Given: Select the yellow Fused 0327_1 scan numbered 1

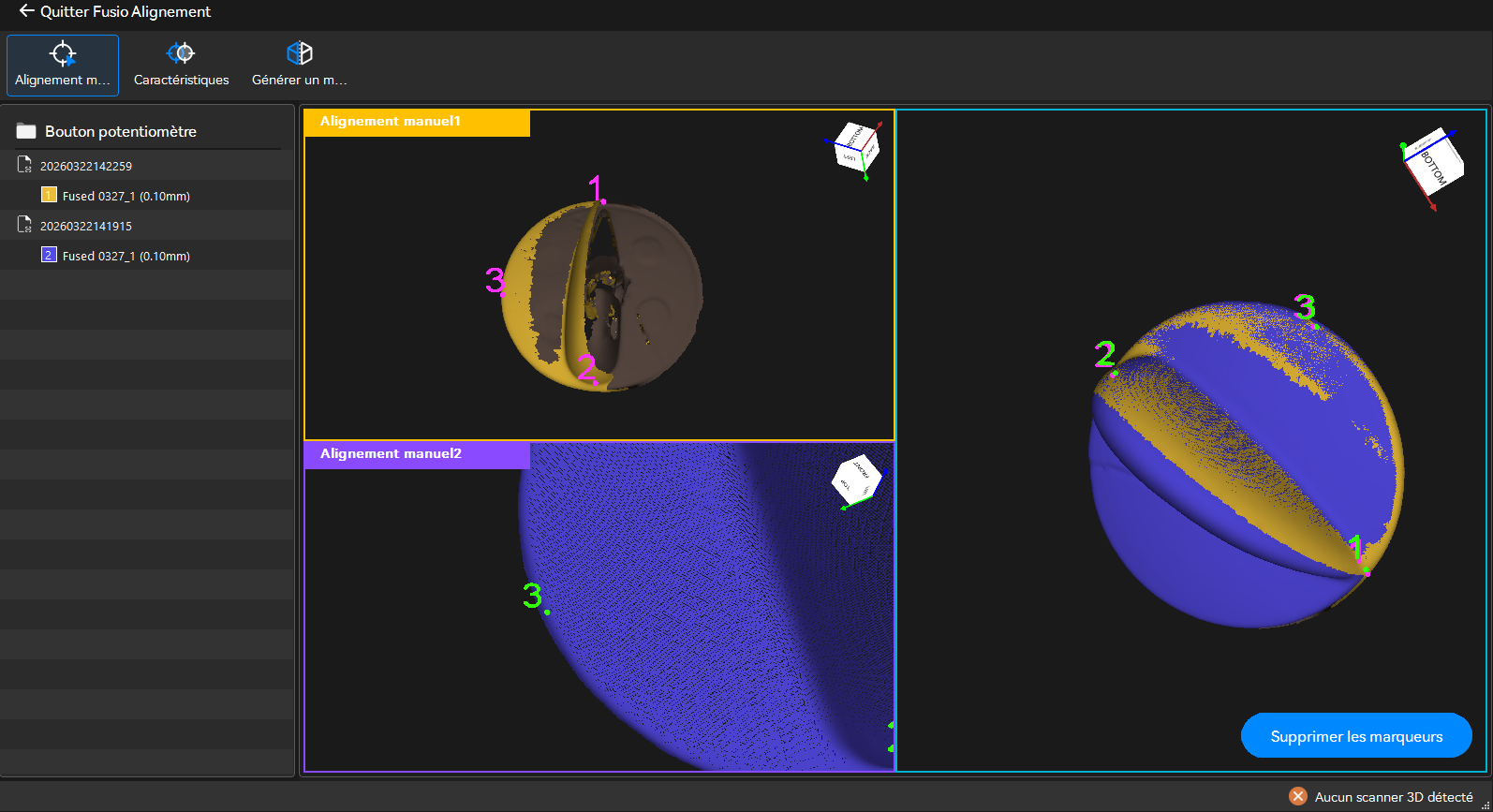Looking at the screenshot, I should (x=126, y=196).
